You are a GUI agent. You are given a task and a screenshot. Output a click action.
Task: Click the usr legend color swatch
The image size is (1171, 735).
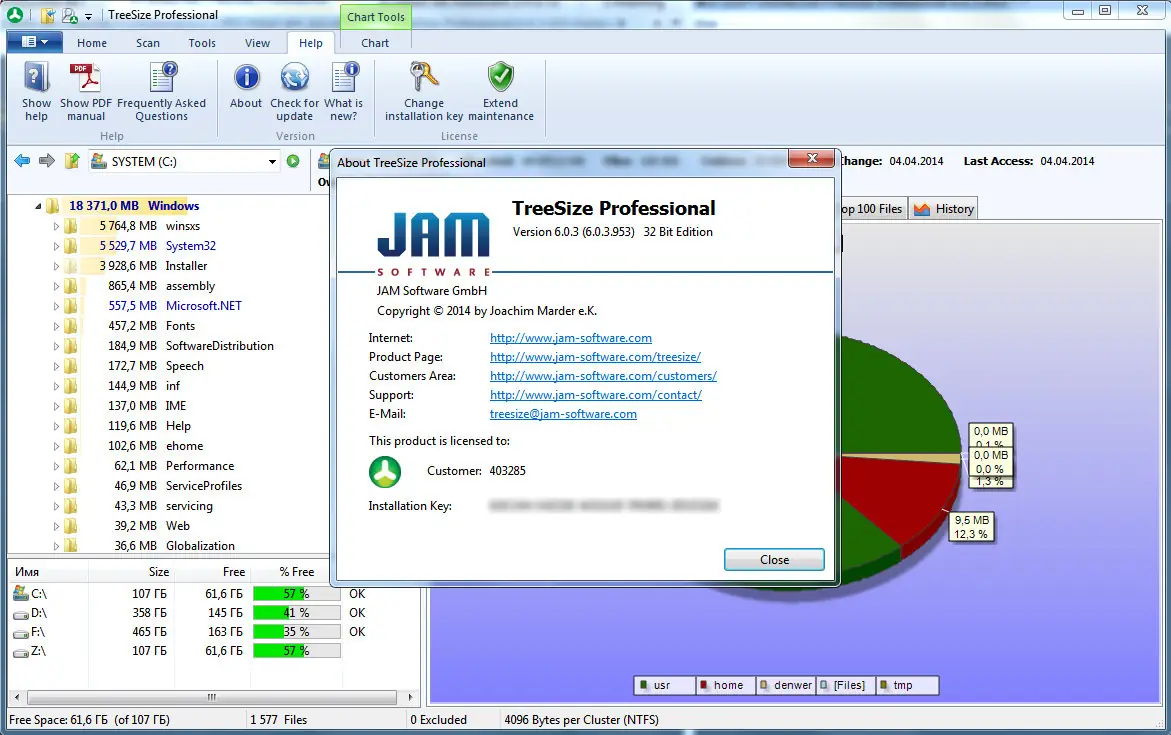(643, 685)
